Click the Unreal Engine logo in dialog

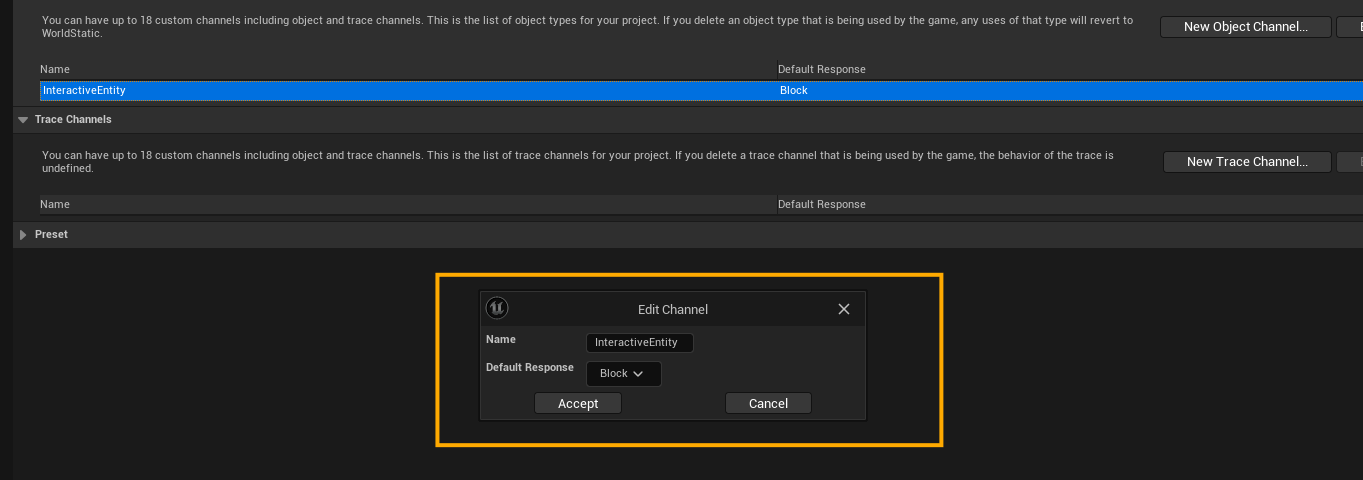(497, 308)
